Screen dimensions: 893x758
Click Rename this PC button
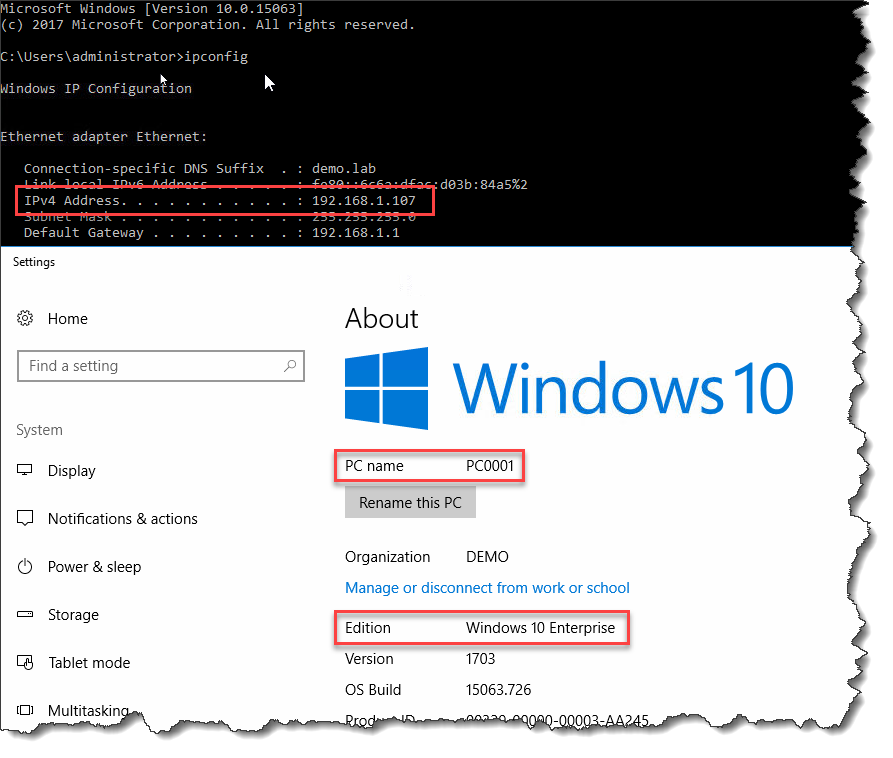[x=410, y=503]
